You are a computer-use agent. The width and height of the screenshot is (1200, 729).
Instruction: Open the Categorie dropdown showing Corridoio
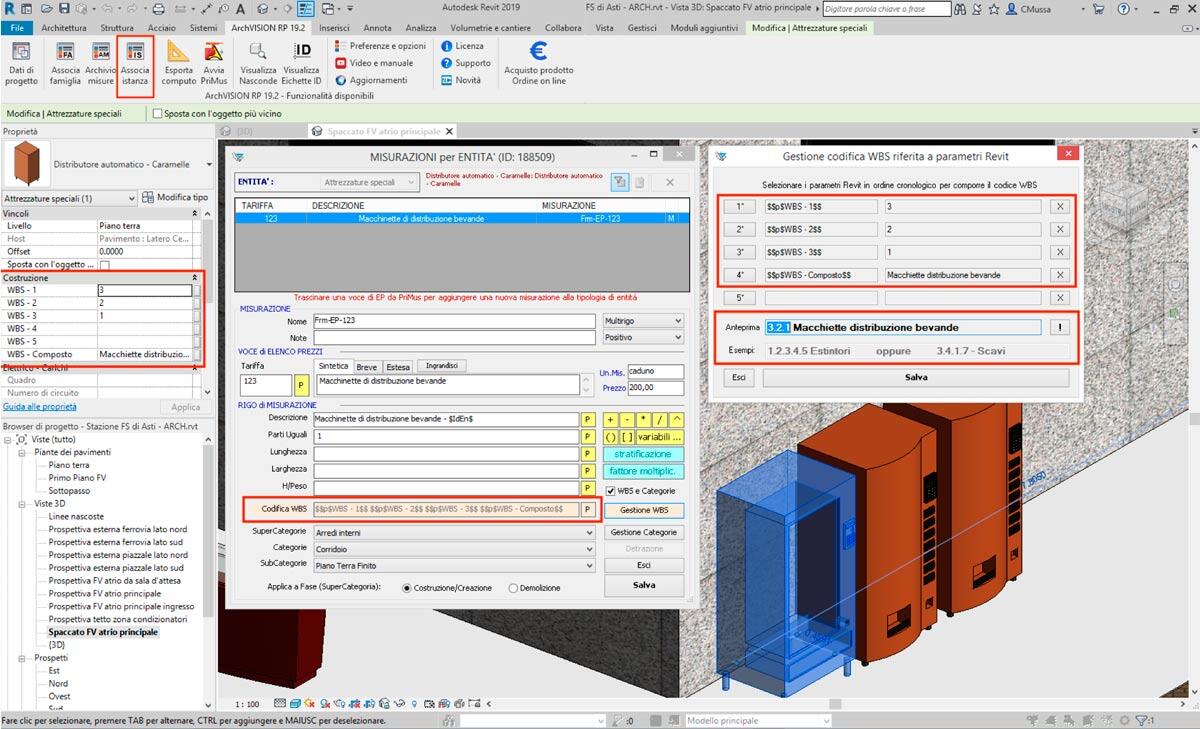tap(454, 548)
